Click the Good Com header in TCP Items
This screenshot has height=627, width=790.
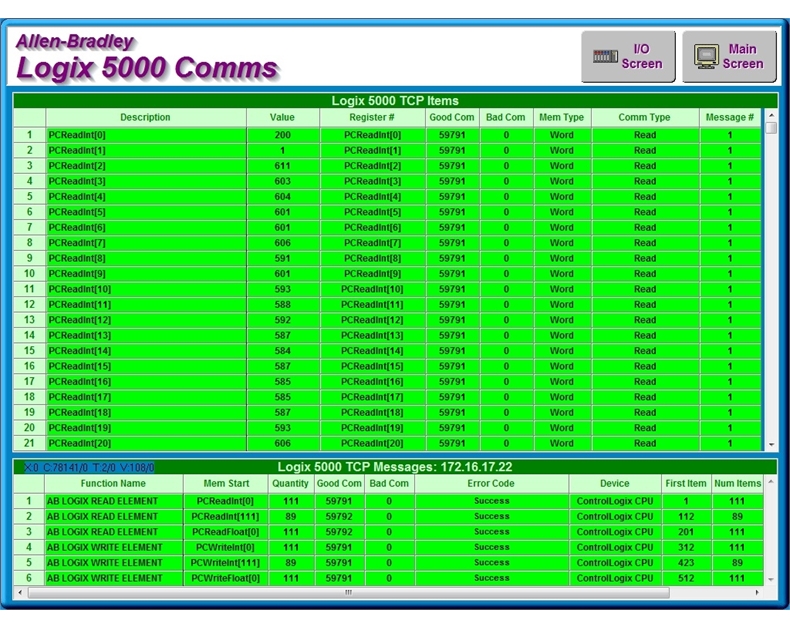click(x=452, y=117)
